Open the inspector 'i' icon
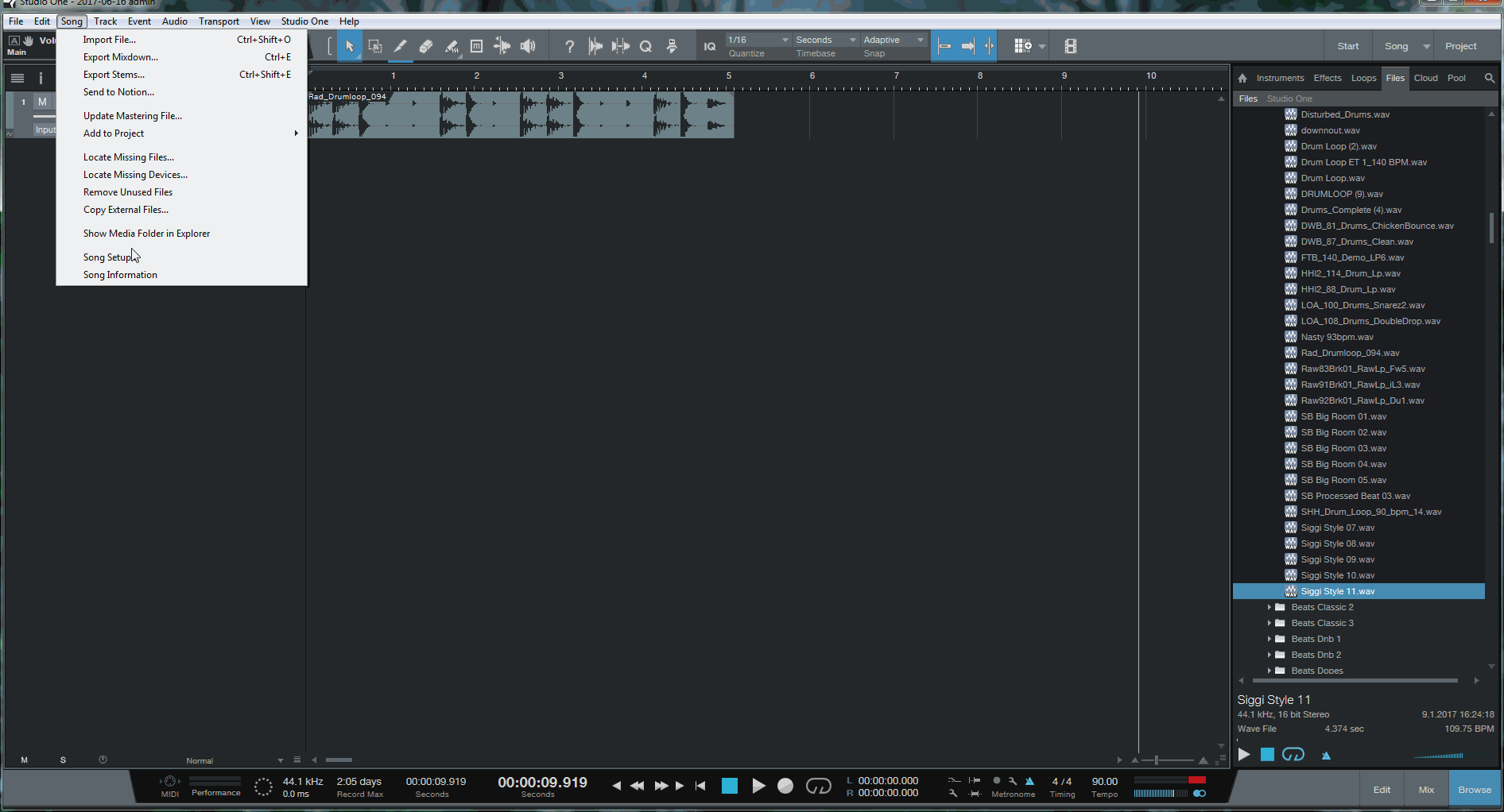The width and height of the screenshot is (1504, 812). pos(41,78)
